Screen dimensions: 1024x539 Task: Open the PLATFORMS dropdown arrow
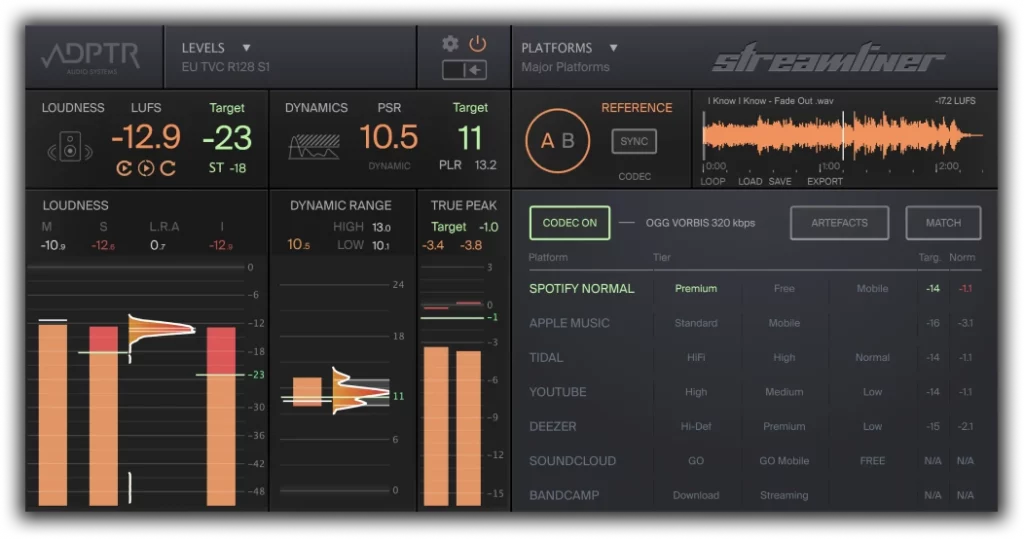[613, 48]
